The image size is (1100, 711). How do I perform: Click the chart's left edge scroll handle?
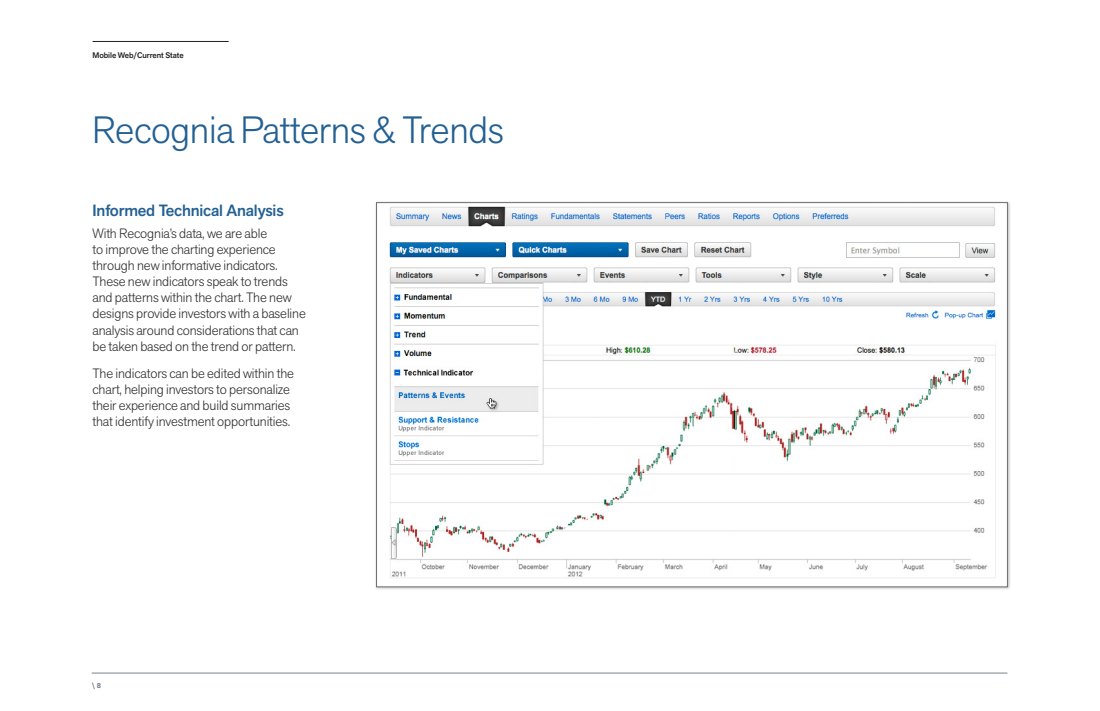pyautogui.click(x=394, y=543)
